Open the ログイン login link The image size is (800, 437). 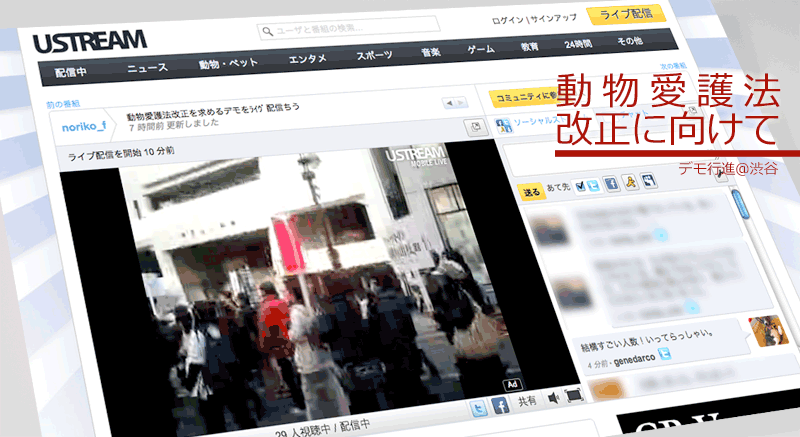pos(508,20)
